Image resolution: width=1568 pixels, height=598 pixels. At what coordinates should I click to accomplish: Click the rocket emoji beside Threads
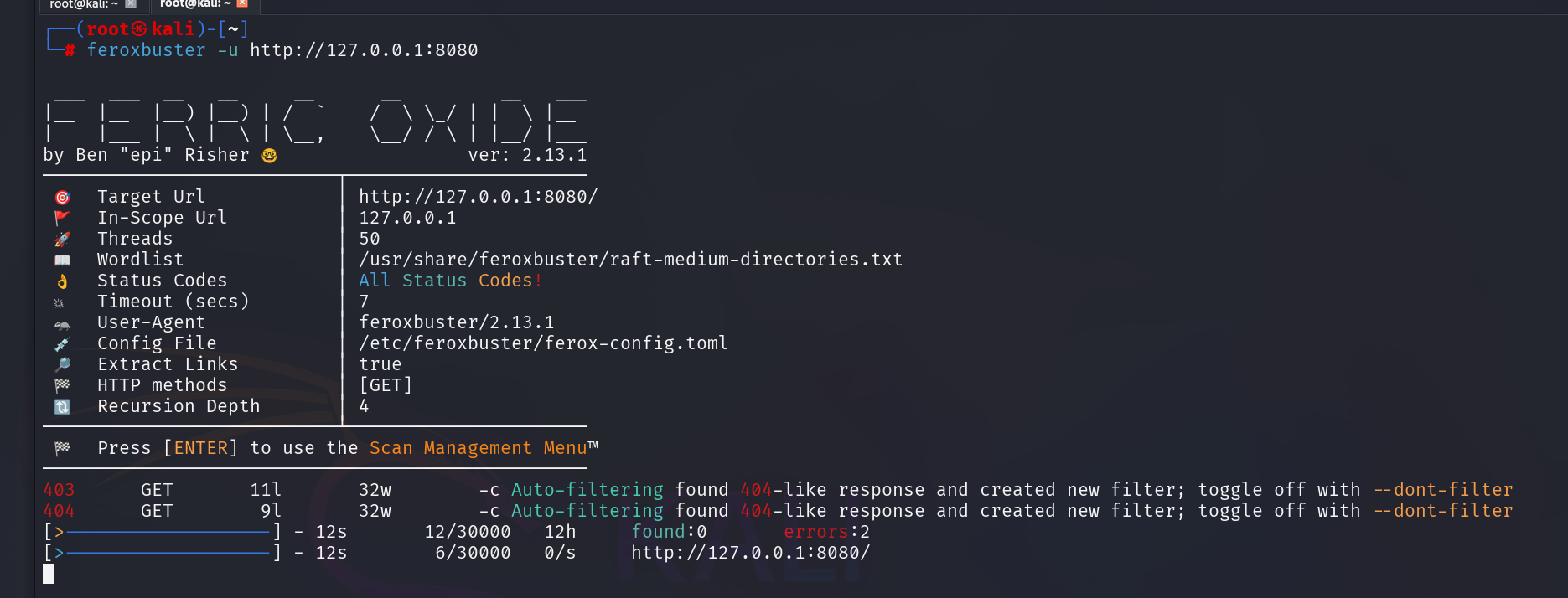pyautogui.click(x=62, y=240)
